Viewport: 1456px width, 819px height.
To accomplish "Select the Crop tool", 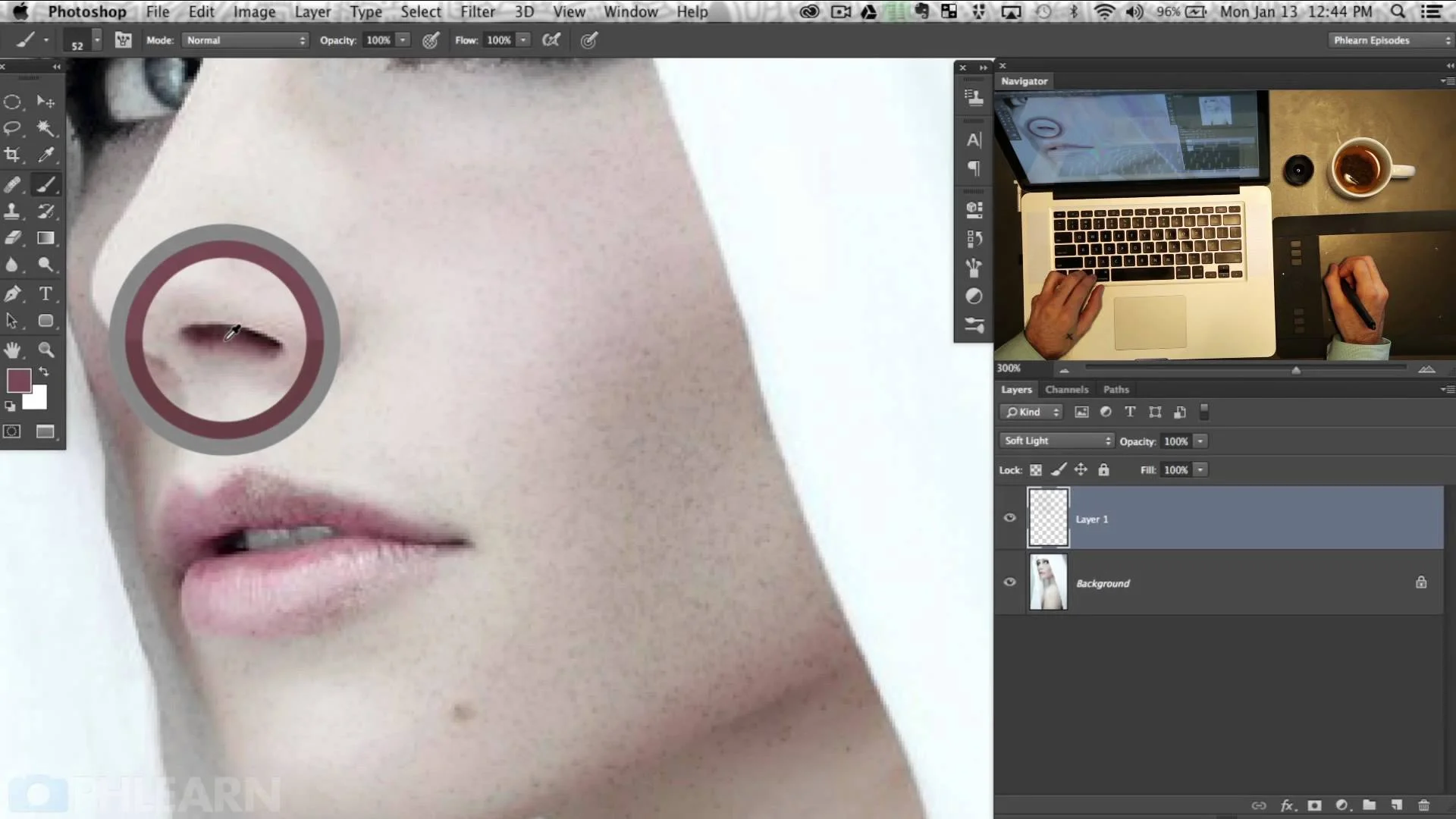I will pos(13,156).
